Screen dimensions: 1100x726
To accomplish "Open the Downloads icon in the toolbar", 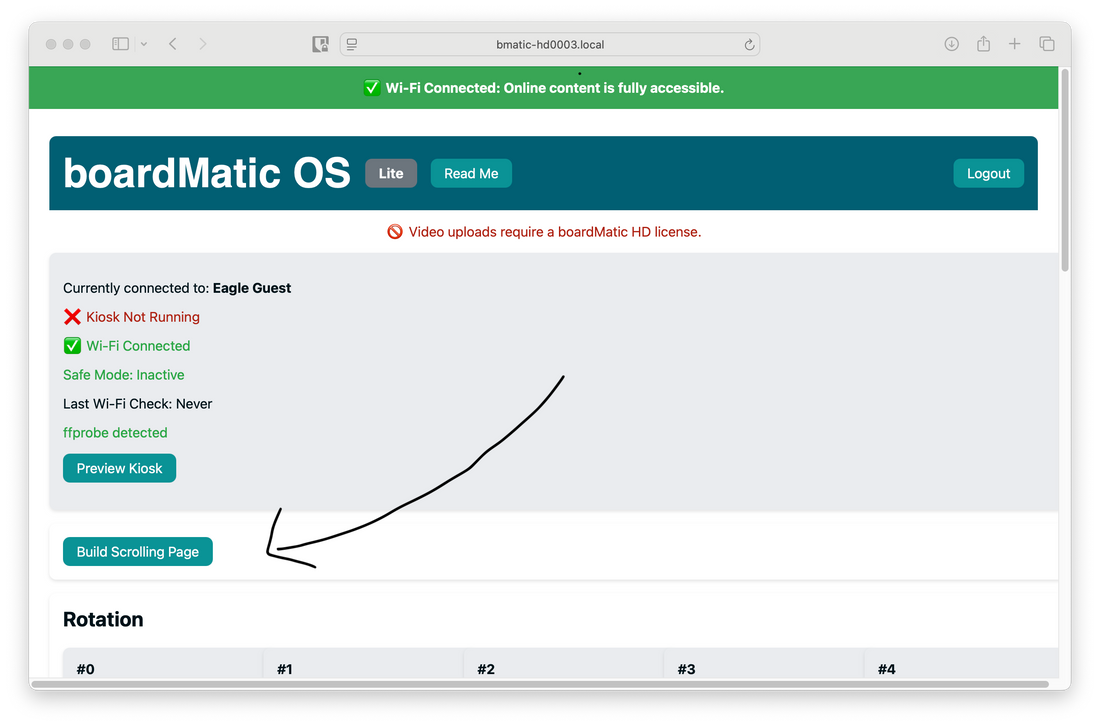I will coord(951,44).
